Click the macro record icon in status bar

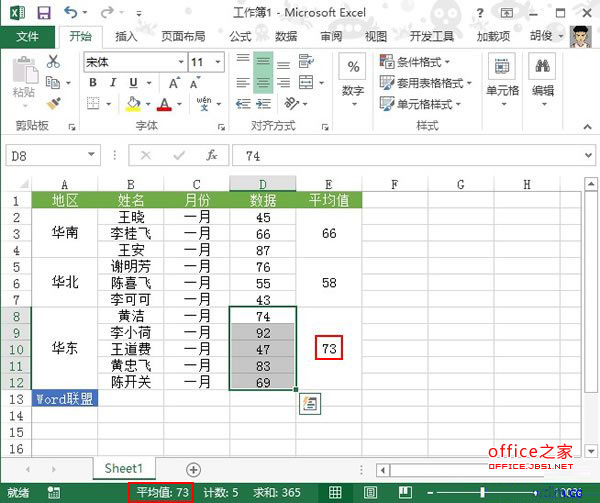(x=54, y=493)
